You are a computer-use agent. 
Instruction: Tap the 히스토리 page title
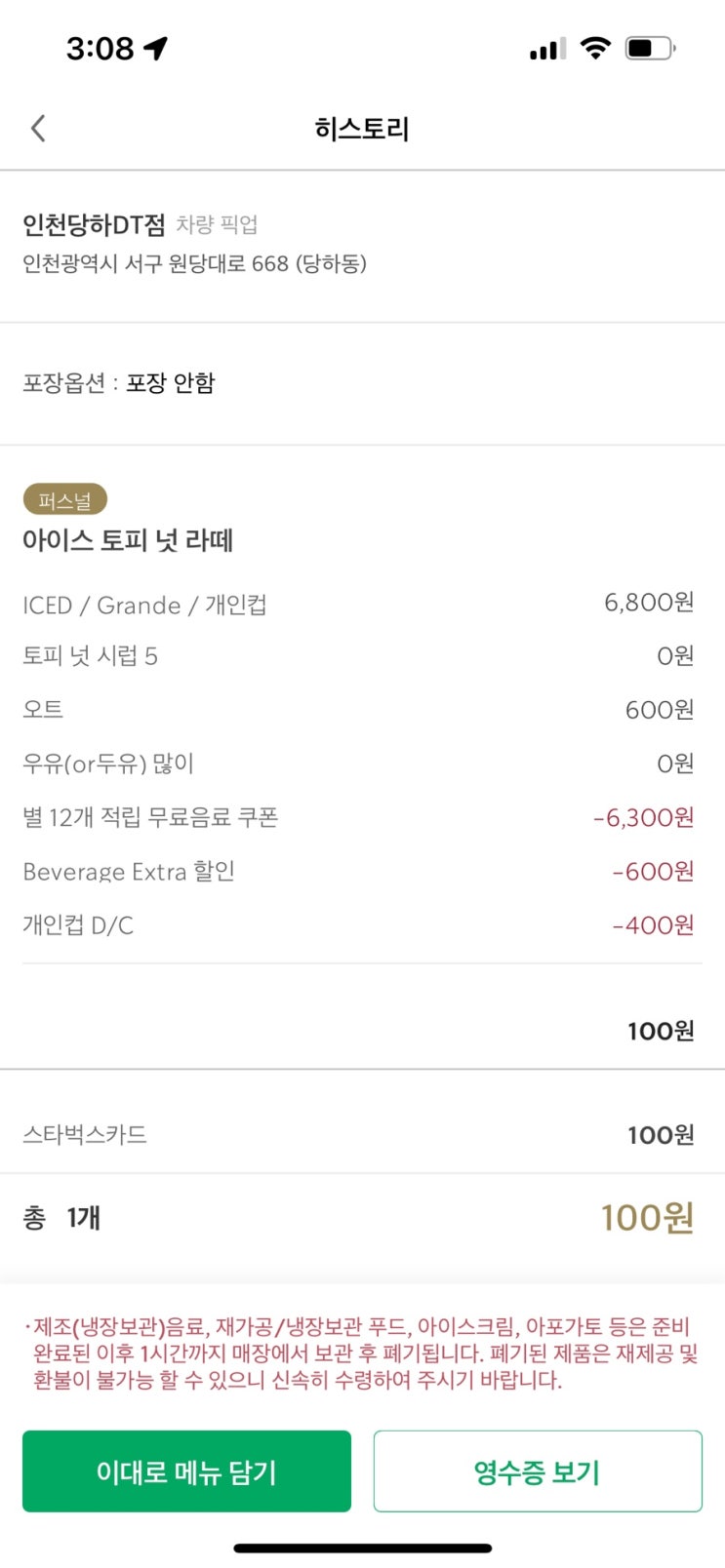coord(362,129)
